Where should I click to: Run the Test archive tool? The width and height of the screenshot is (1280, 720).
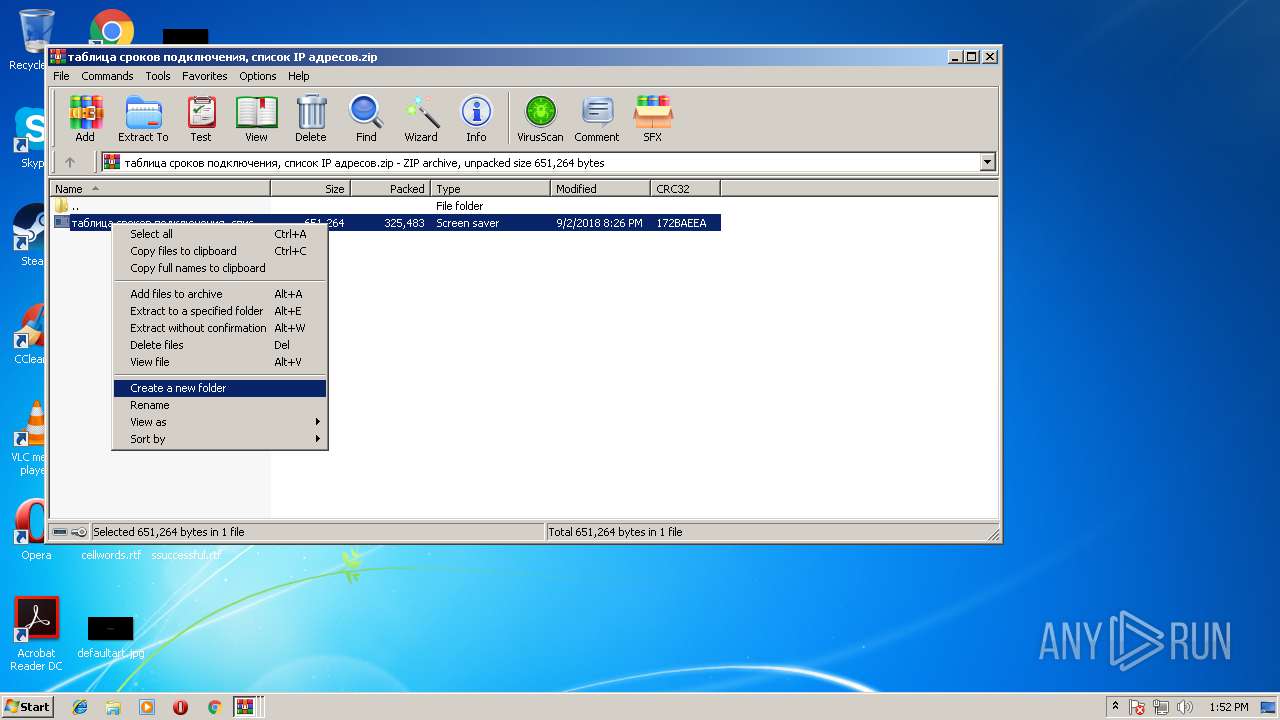(201, 119)
